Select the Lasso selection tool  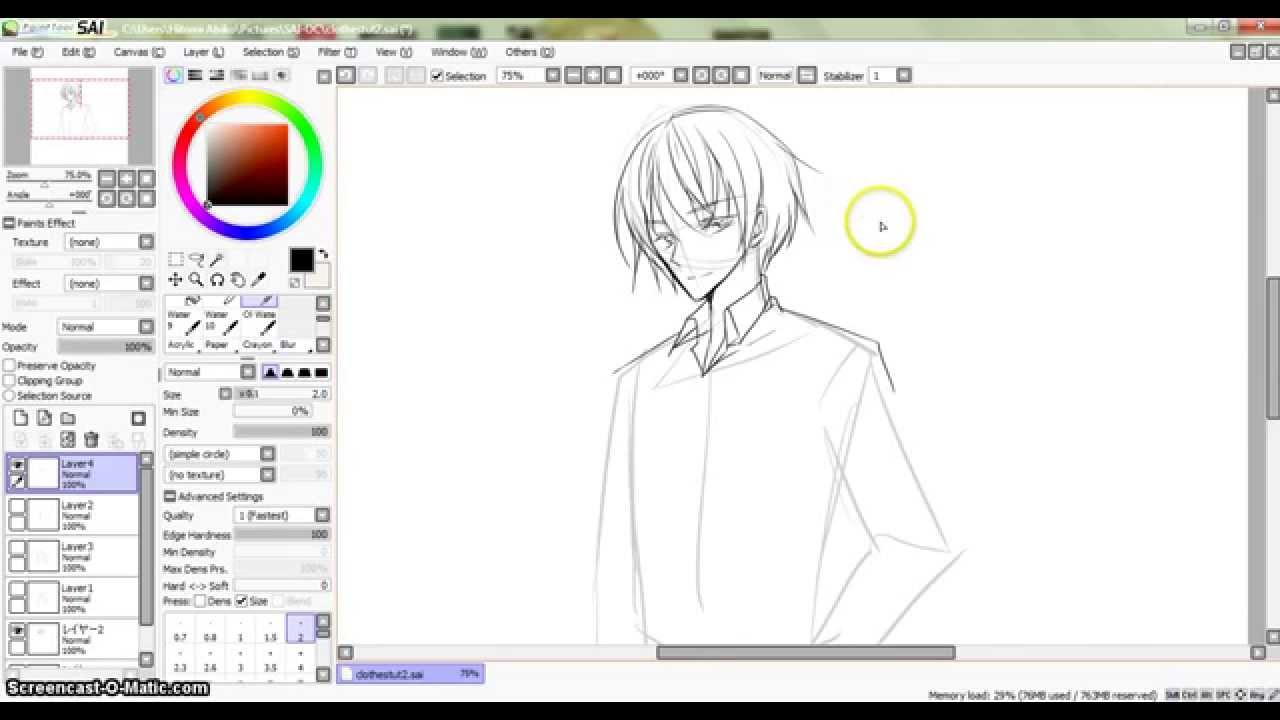[x=196, y=261]
